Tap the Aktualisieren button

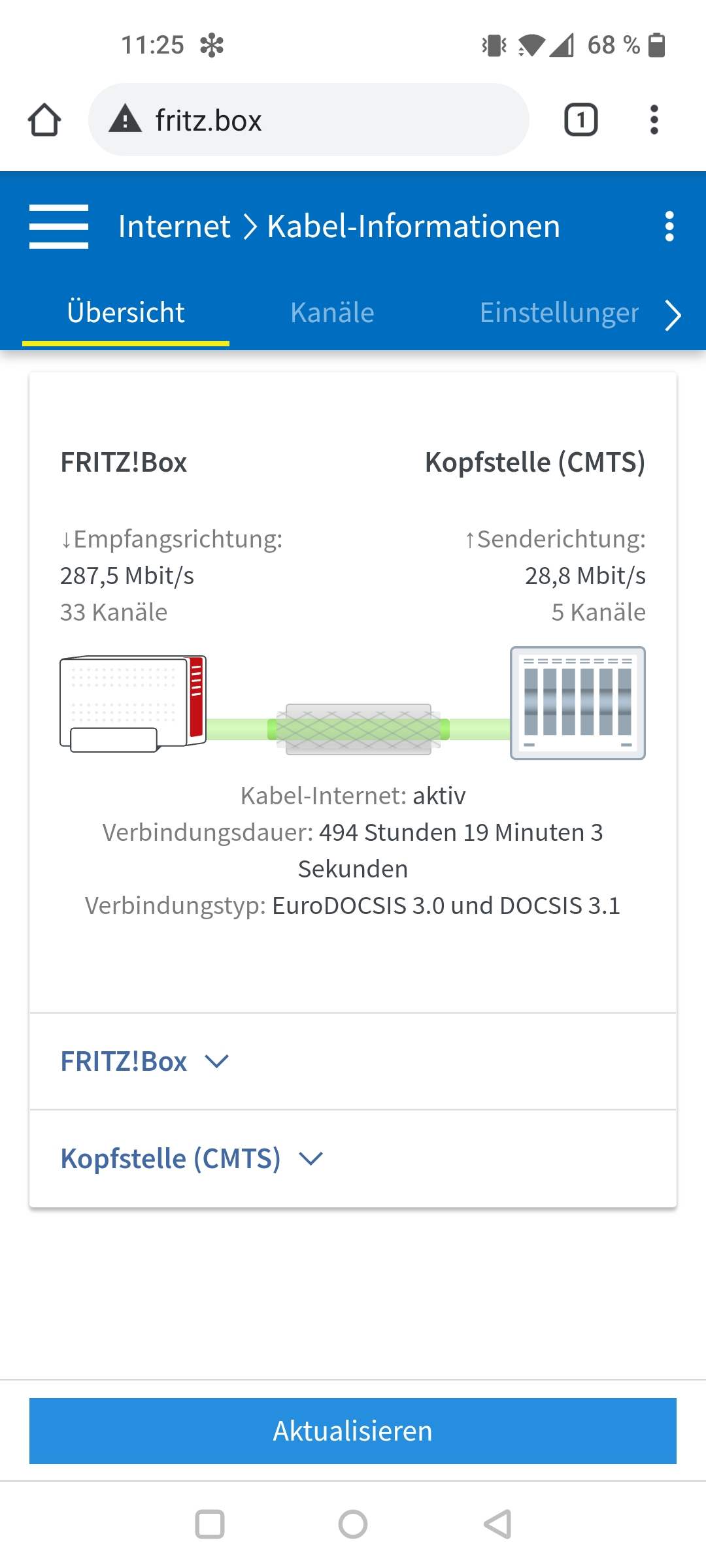point(353,1431)
